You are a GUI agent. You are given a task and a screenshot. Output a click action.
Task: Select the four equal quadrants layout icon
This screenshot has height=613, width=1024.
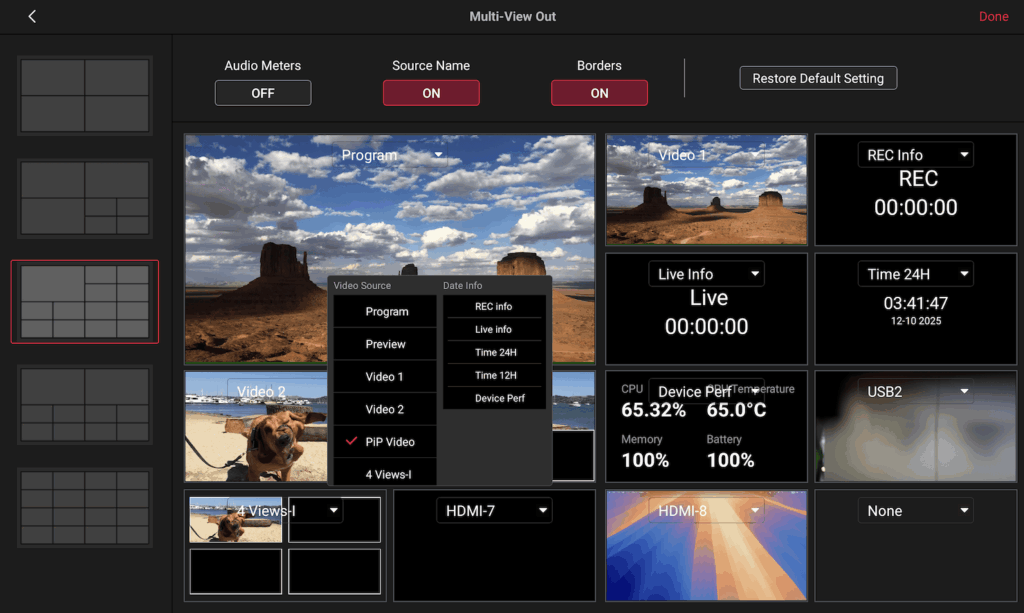tap(85, 96)
